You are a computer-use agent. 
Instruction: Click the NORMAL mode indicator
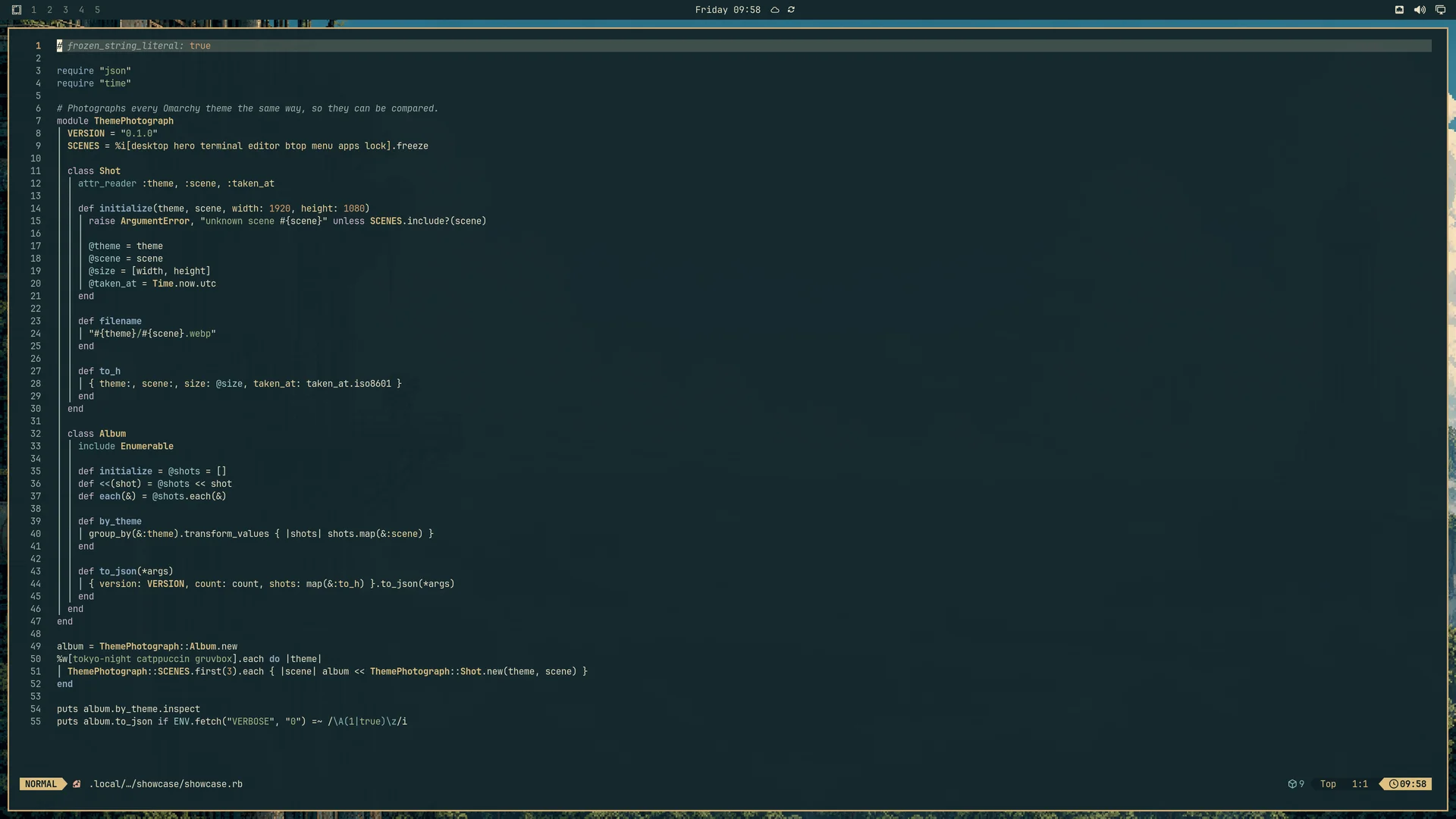click(41, 784)
